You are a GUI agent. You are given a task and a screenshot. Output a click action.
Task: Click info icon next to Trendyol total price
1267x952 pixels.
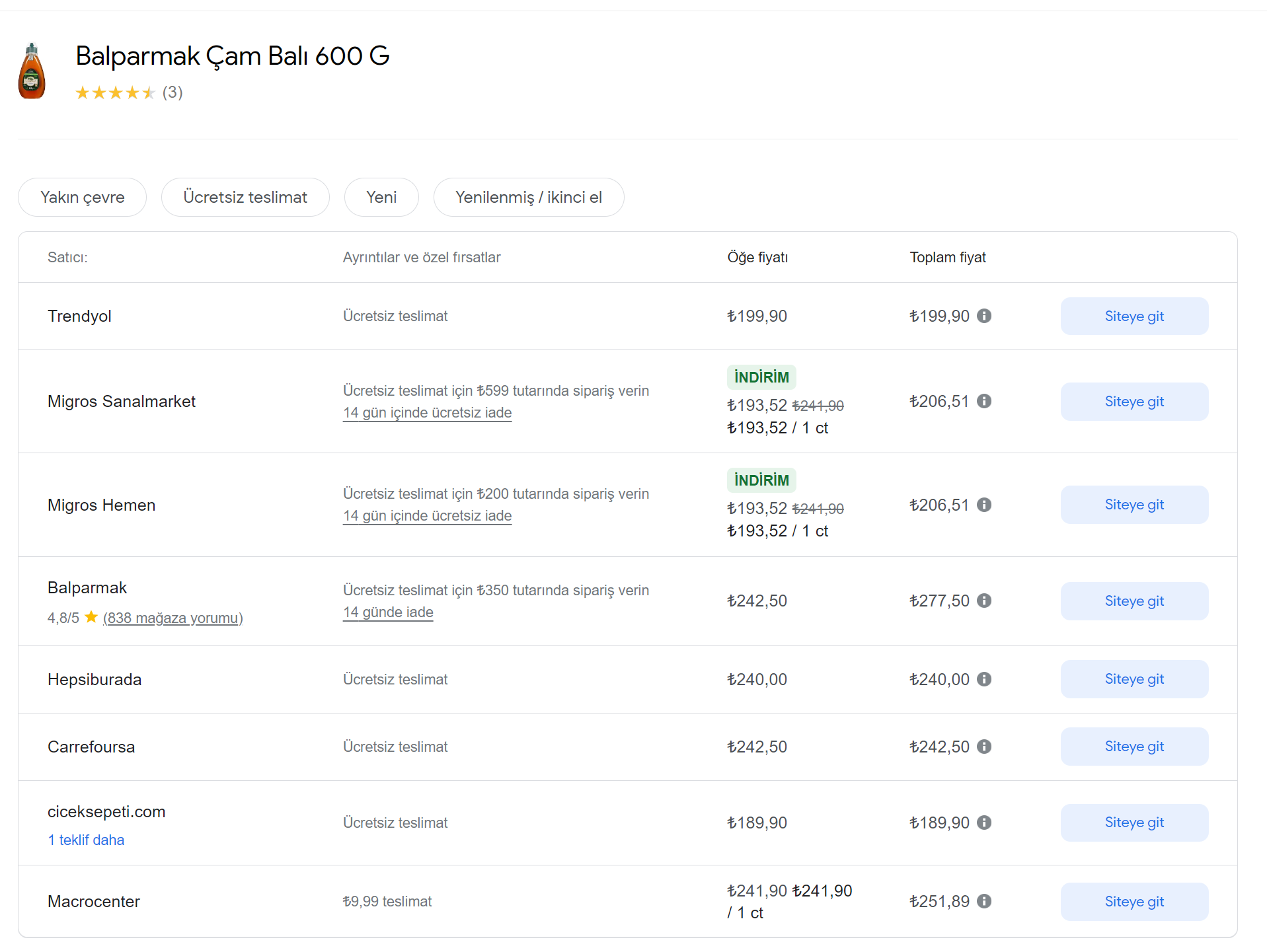pos(984,316)
